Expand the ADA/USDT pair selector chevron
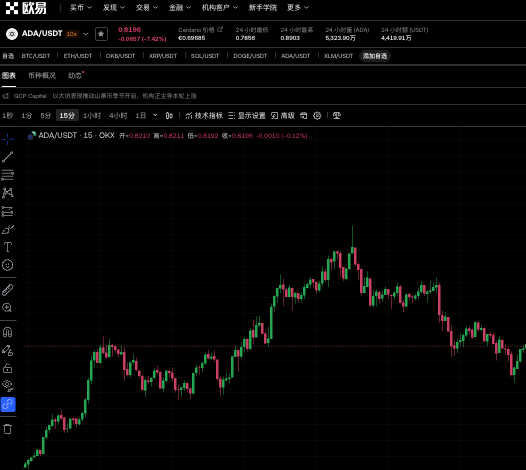The height and width of the screenshot is (470, 526). point(86,34)
